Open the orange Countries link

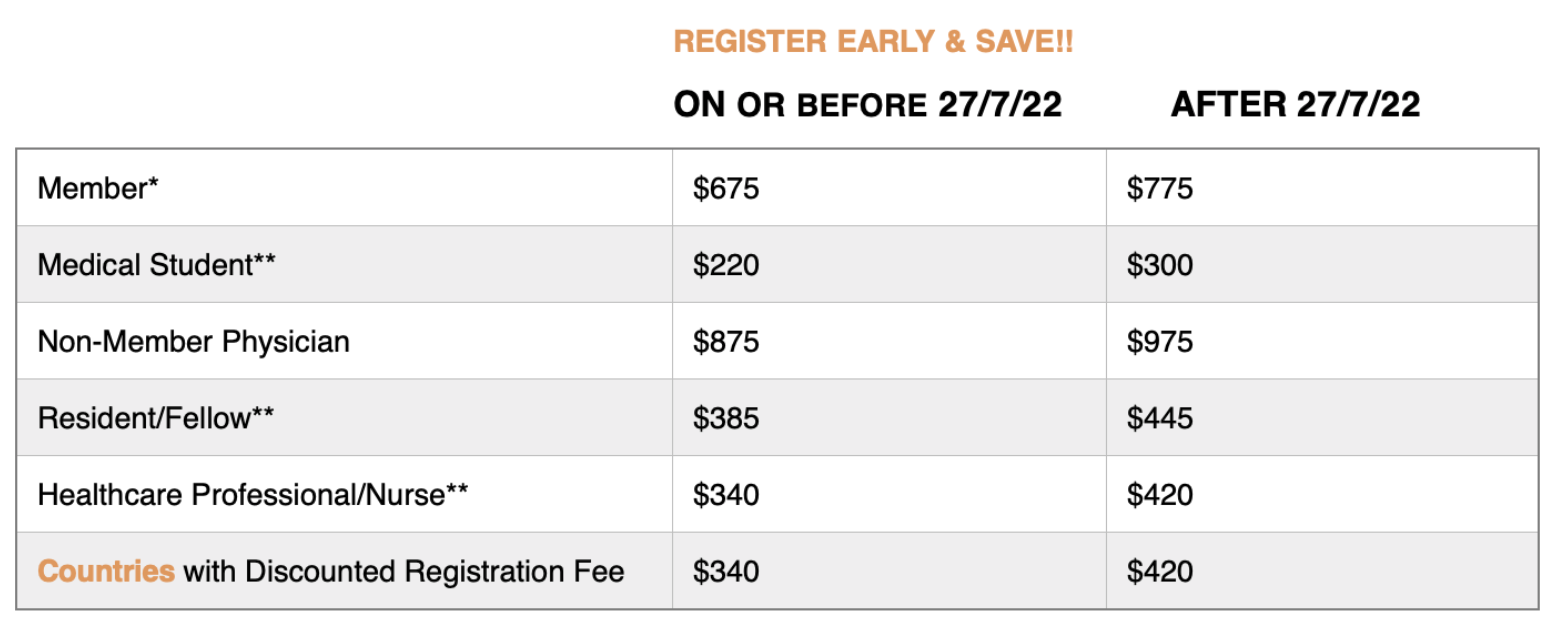[106, 572]
